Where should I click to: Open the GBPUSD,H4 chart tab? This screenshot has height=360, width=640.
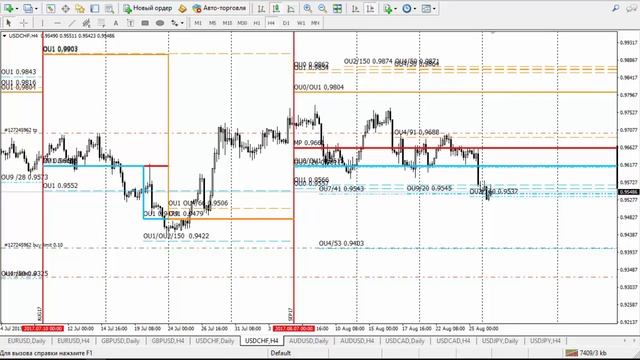point(168,340)
